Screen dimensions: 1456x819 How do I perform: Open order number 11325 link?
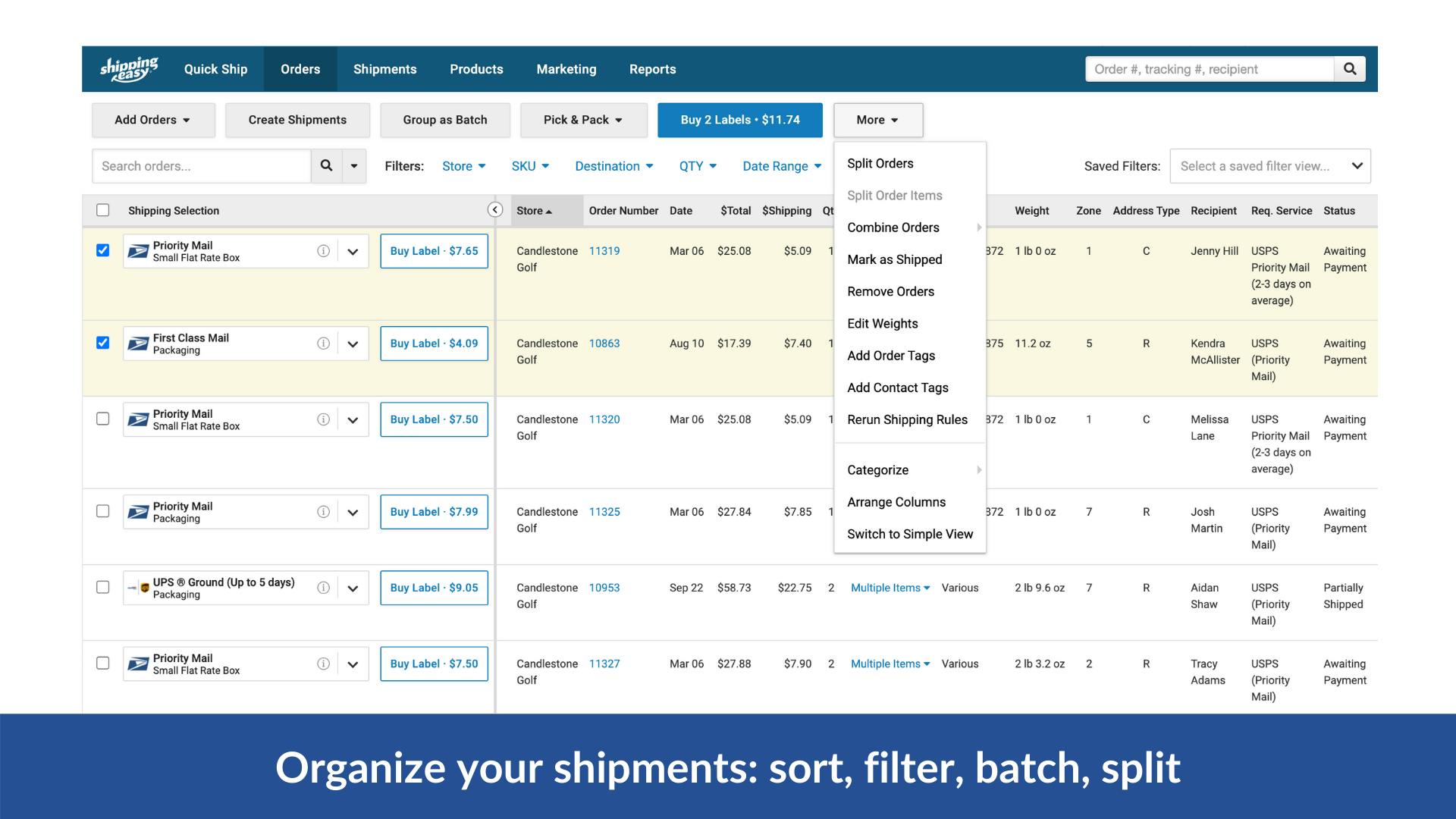coord(604,512)
